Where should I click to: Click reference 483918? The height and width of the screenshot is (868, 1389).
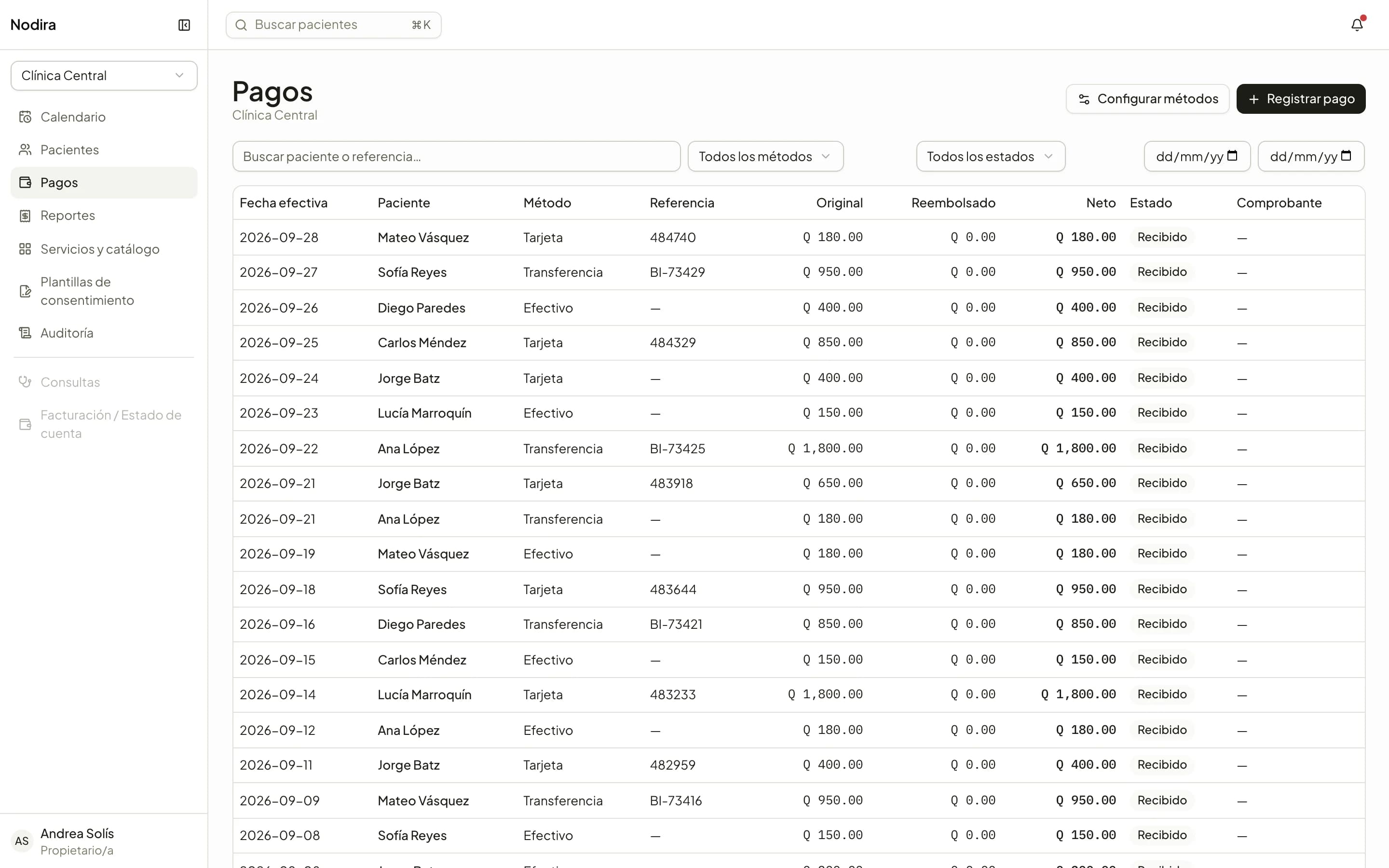tap(671, 483)
